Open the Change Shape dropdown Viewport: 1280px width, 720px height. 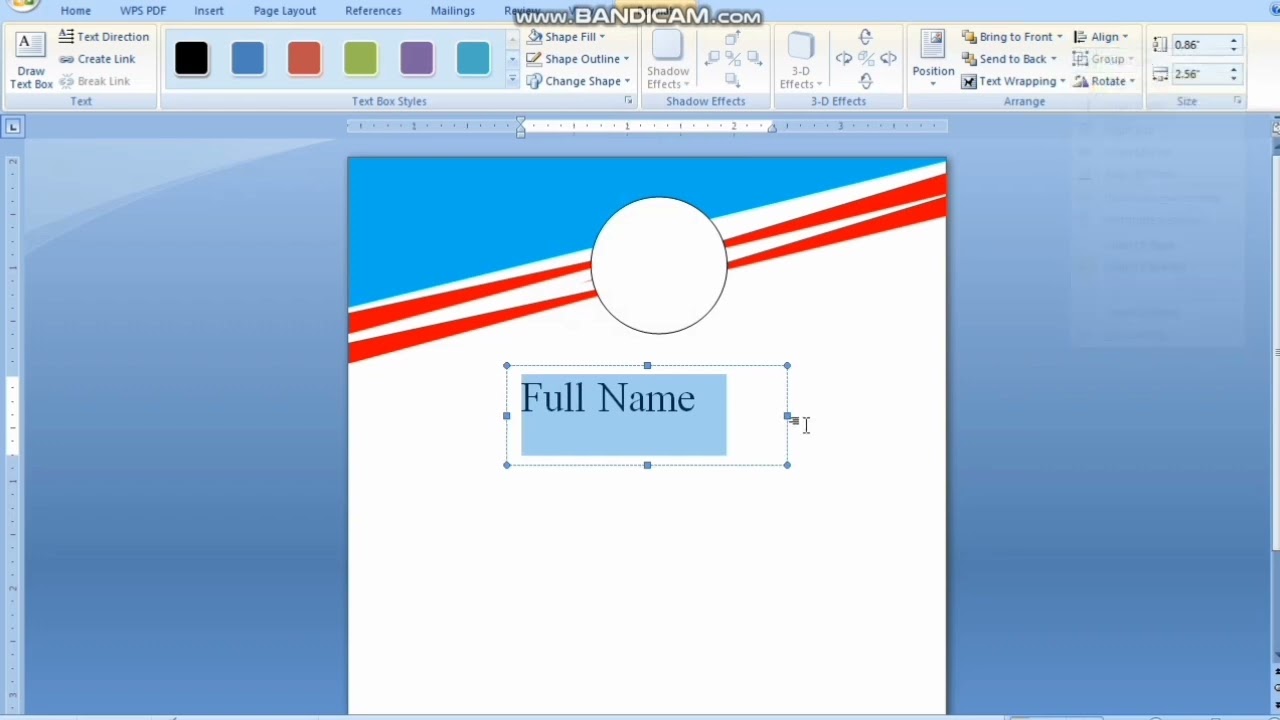point(578,81)
